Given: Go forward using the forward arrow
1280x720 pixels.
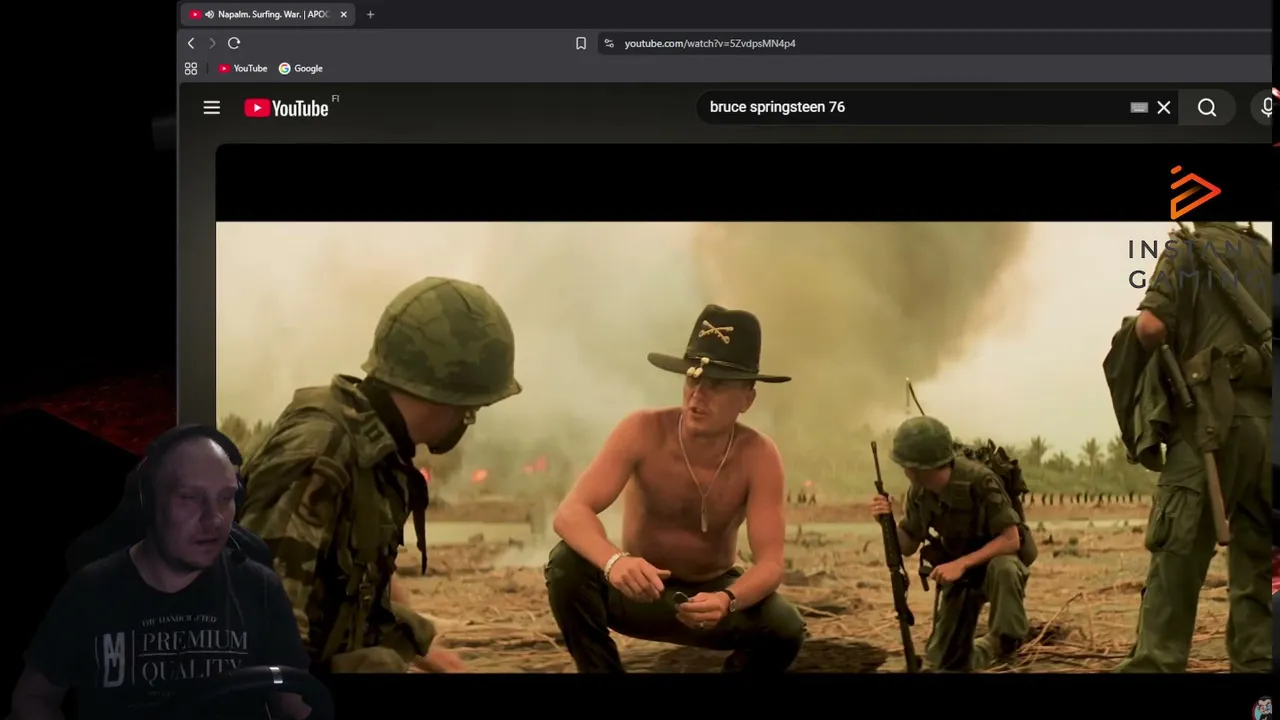Looking at the screenshot, I should (x=212, y=43).
